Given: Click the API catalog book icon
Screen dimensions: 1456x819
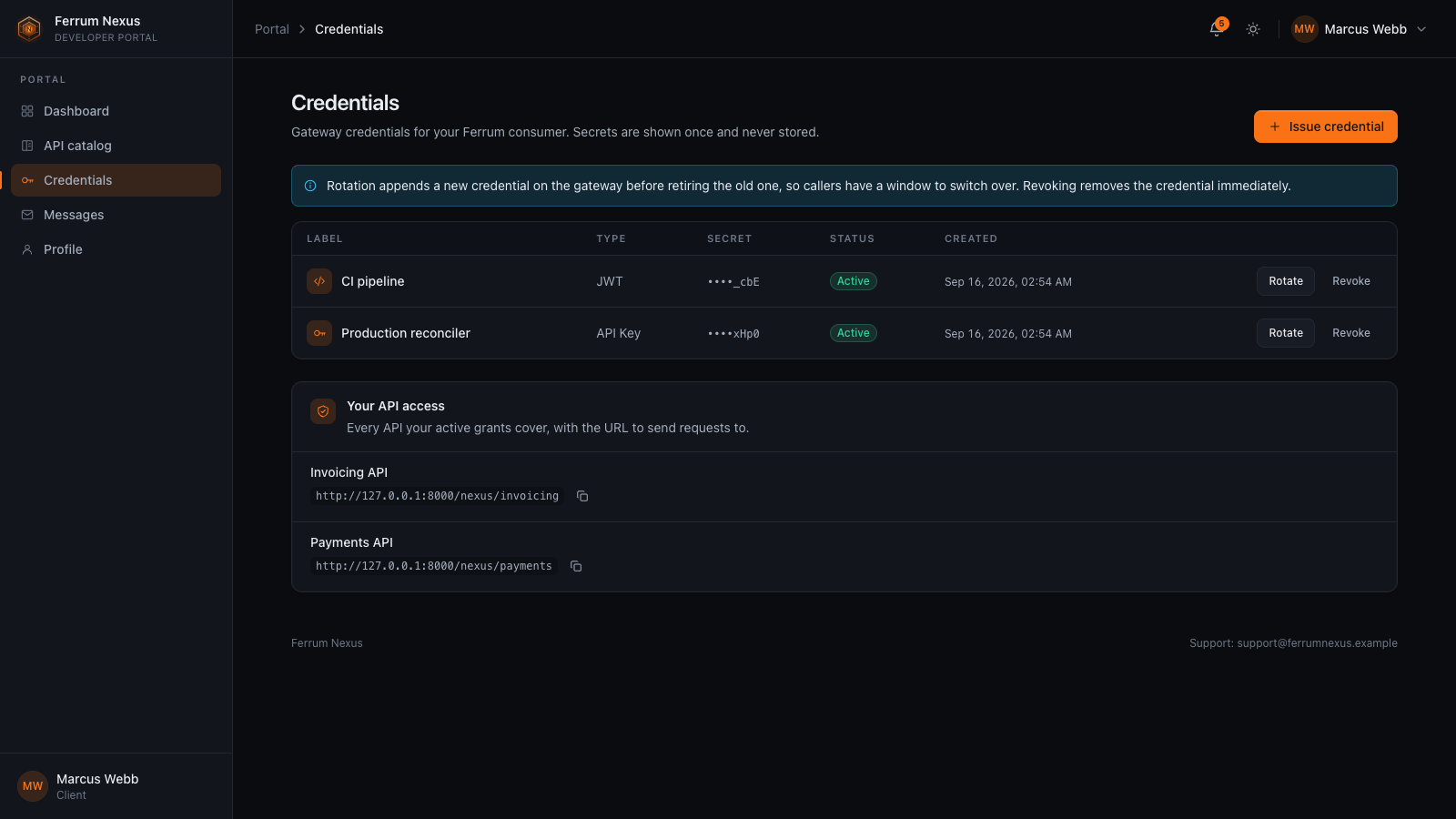Looking at the screenshot, I should click(27, 146).
